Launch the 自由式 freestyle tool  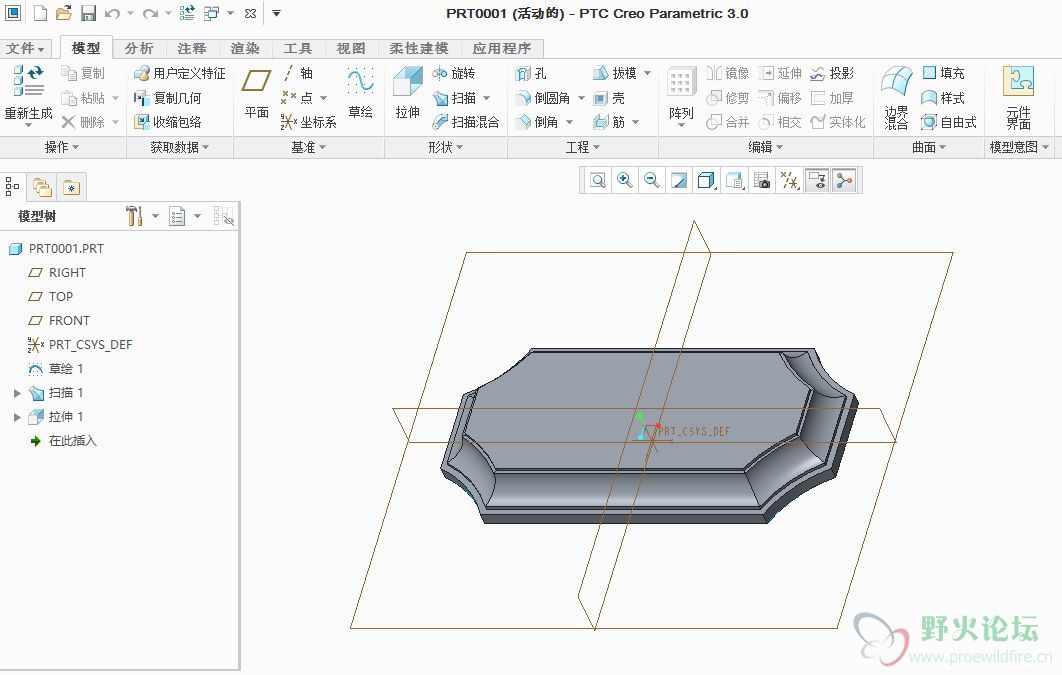[x=949, y=122]
